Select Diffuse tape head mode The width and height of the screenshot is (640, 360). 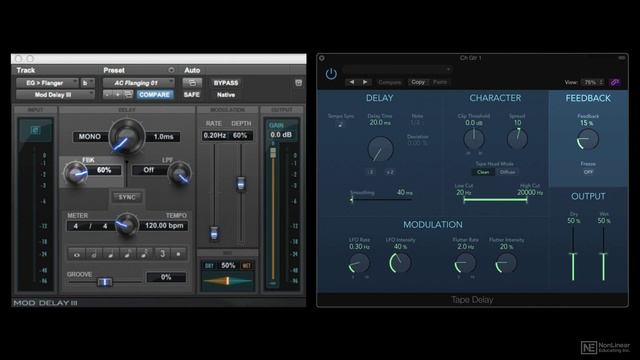[x=507, y=172]
